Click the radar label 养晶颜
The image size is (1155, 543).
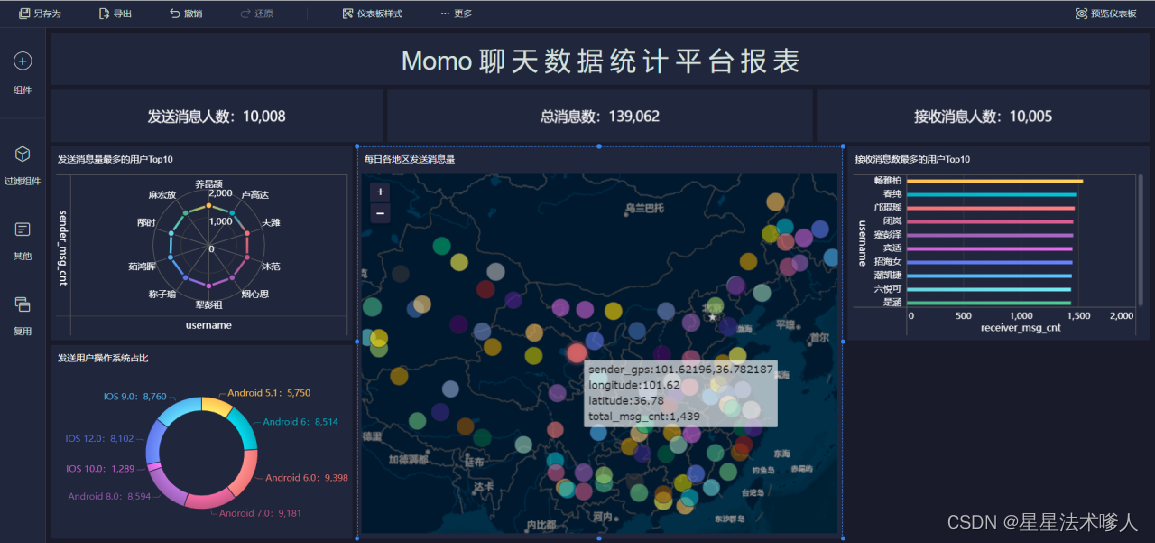point(208,183)
